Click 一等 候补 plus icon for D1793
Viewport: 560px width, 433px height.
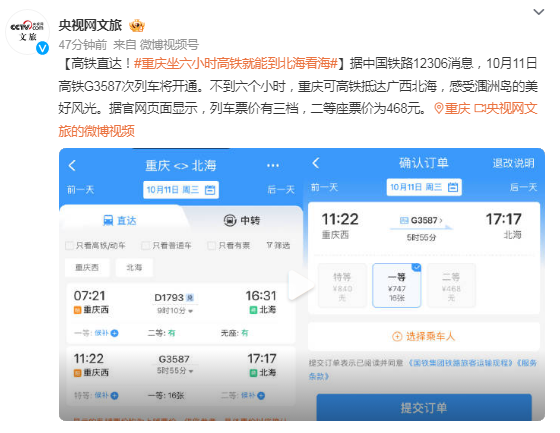click(114, 333)
